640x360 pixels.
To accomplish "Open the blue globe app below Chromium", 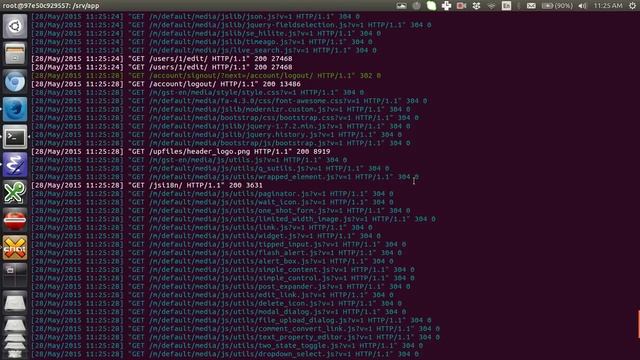I will (x=15, y=109).
